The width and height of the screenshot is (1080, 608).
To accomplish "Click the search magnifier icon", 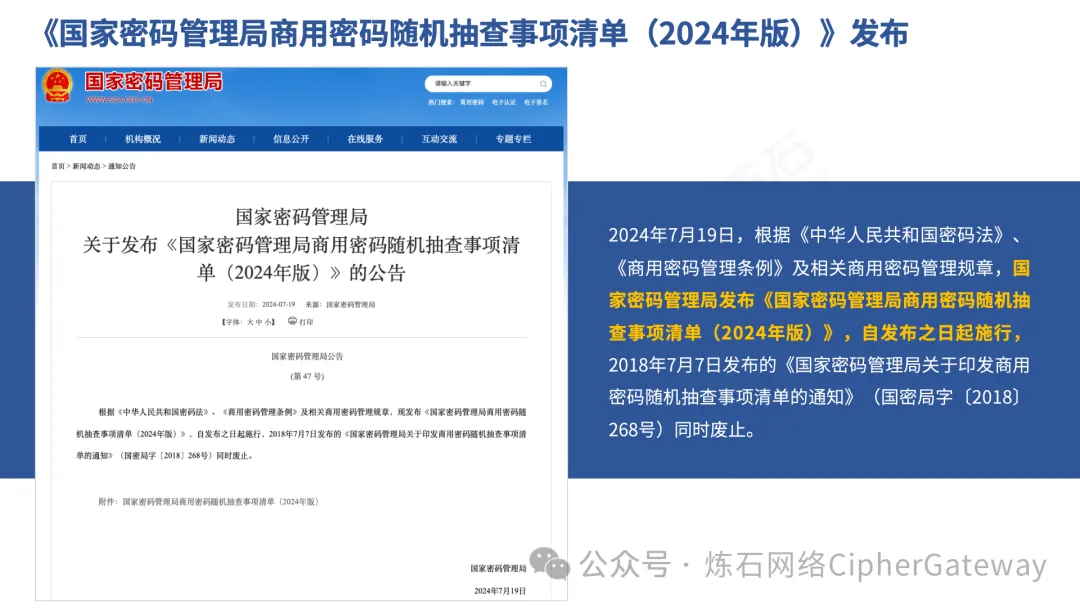I will point(543,84).
